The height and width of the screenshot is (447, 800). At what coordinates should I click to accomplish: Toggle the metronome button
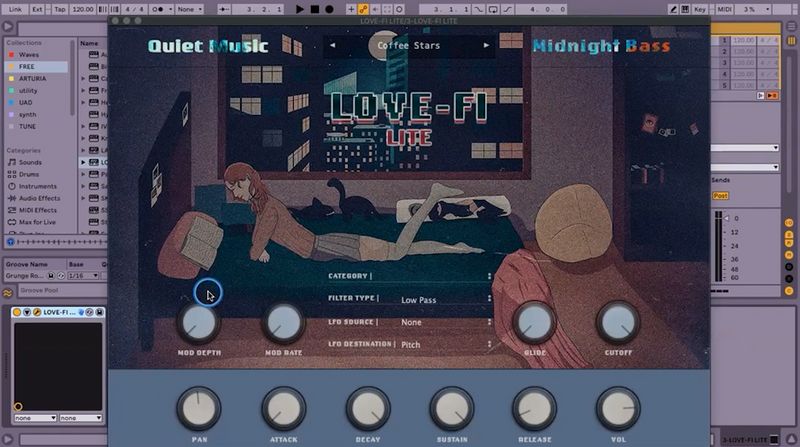[160, 9]
